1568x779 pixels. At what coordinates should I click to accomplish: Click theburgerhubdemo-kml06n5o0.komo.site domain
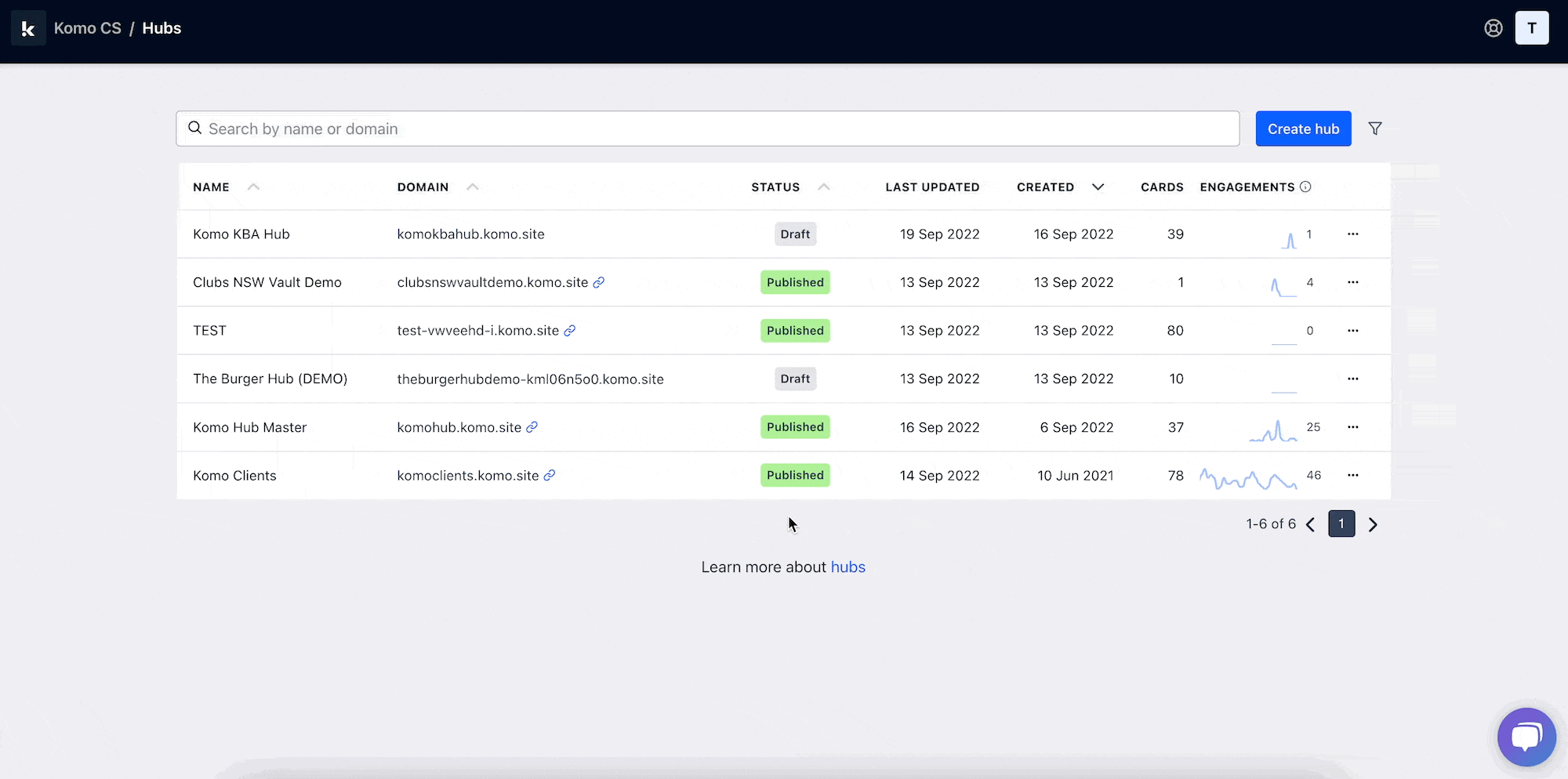pos(531,379)
